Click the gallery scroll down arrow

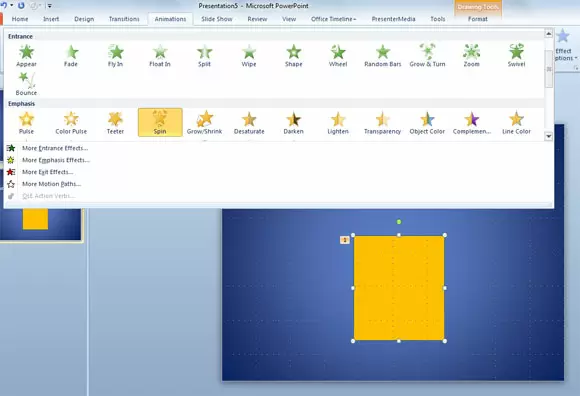pos(549,136)
